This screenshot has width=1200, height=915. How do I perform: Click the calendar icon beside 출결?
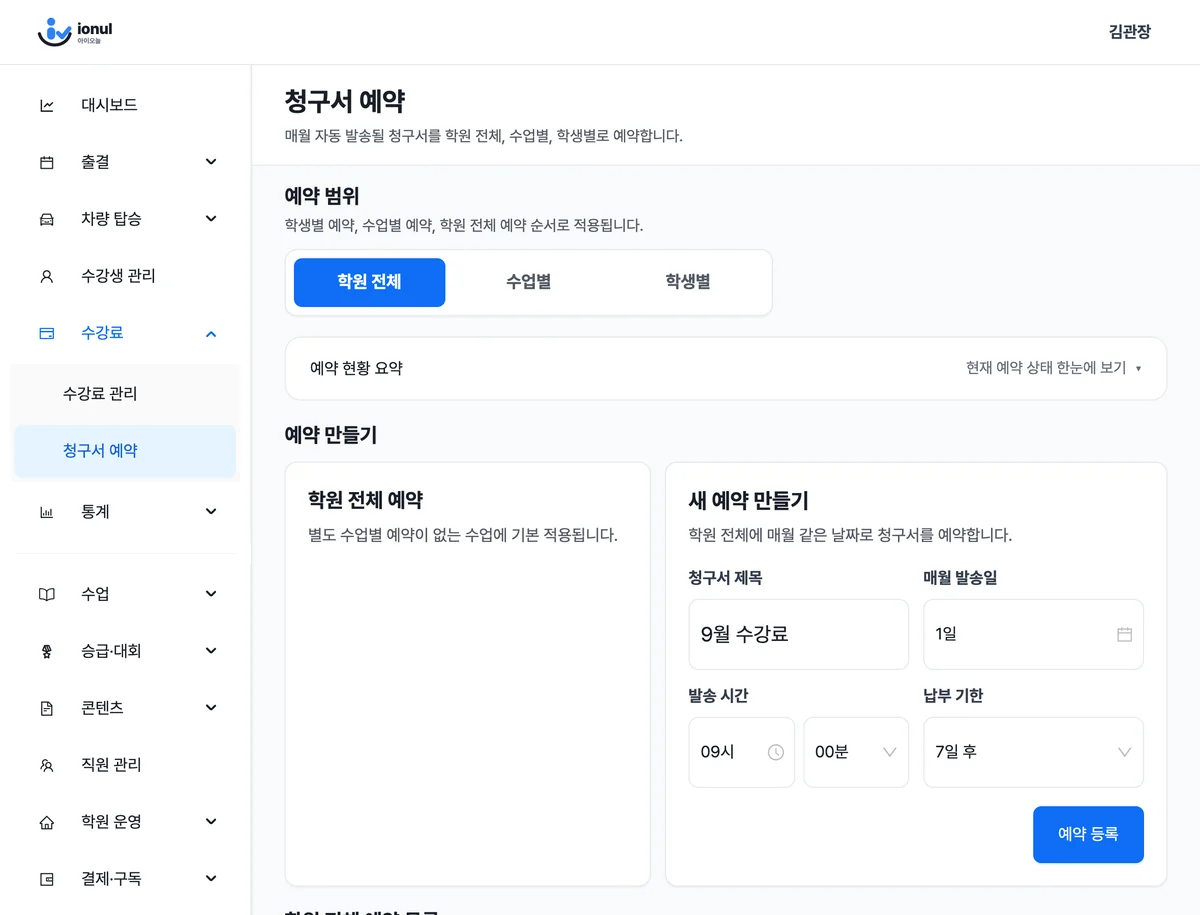click(x=47, y=162)
